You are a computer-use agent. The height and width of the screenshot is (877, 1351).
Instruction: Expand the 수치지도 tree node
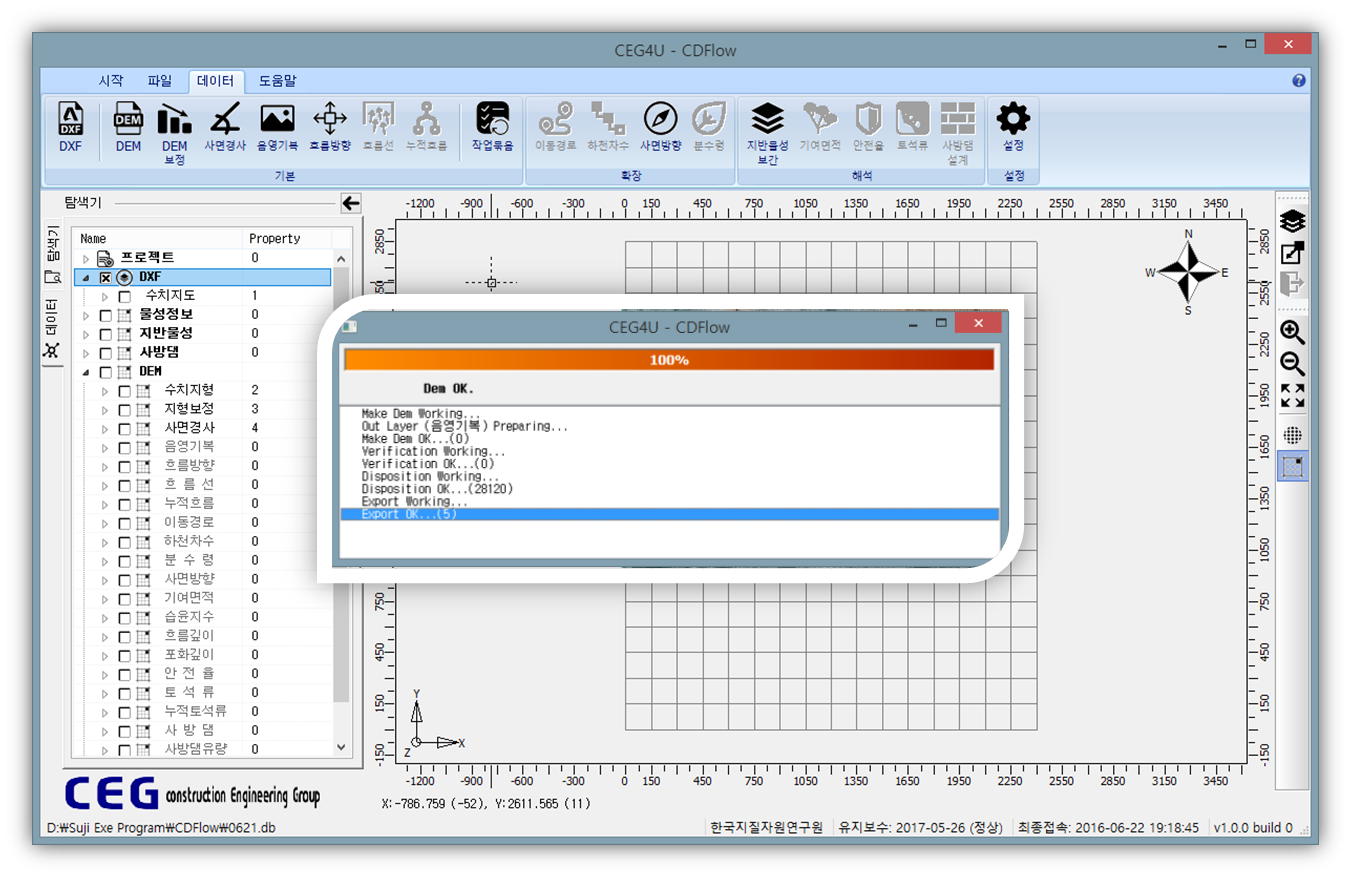coord(104,297)
